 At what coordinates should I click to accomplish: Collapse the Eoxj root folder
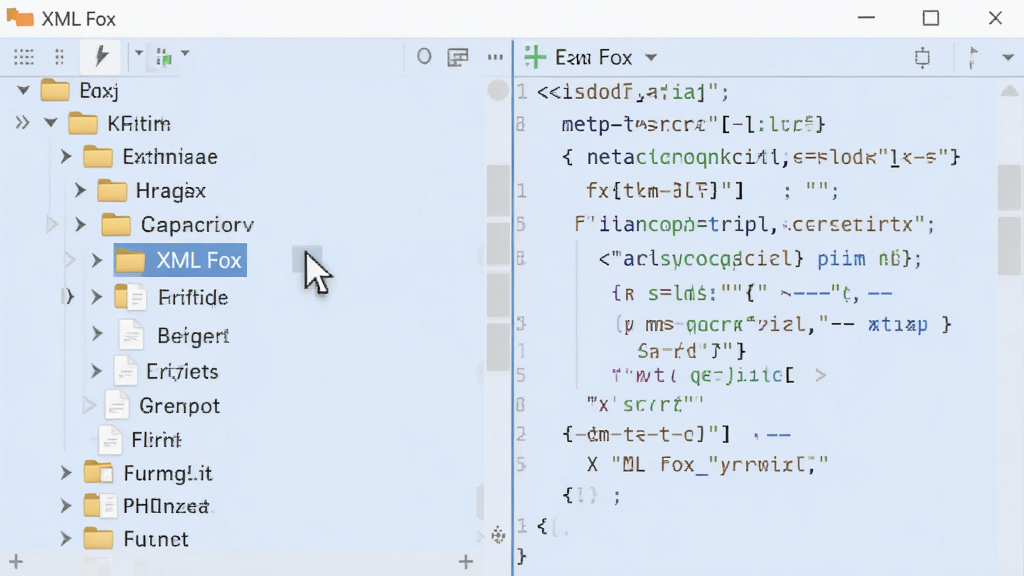pyautogui.click(x=23, y=90)
